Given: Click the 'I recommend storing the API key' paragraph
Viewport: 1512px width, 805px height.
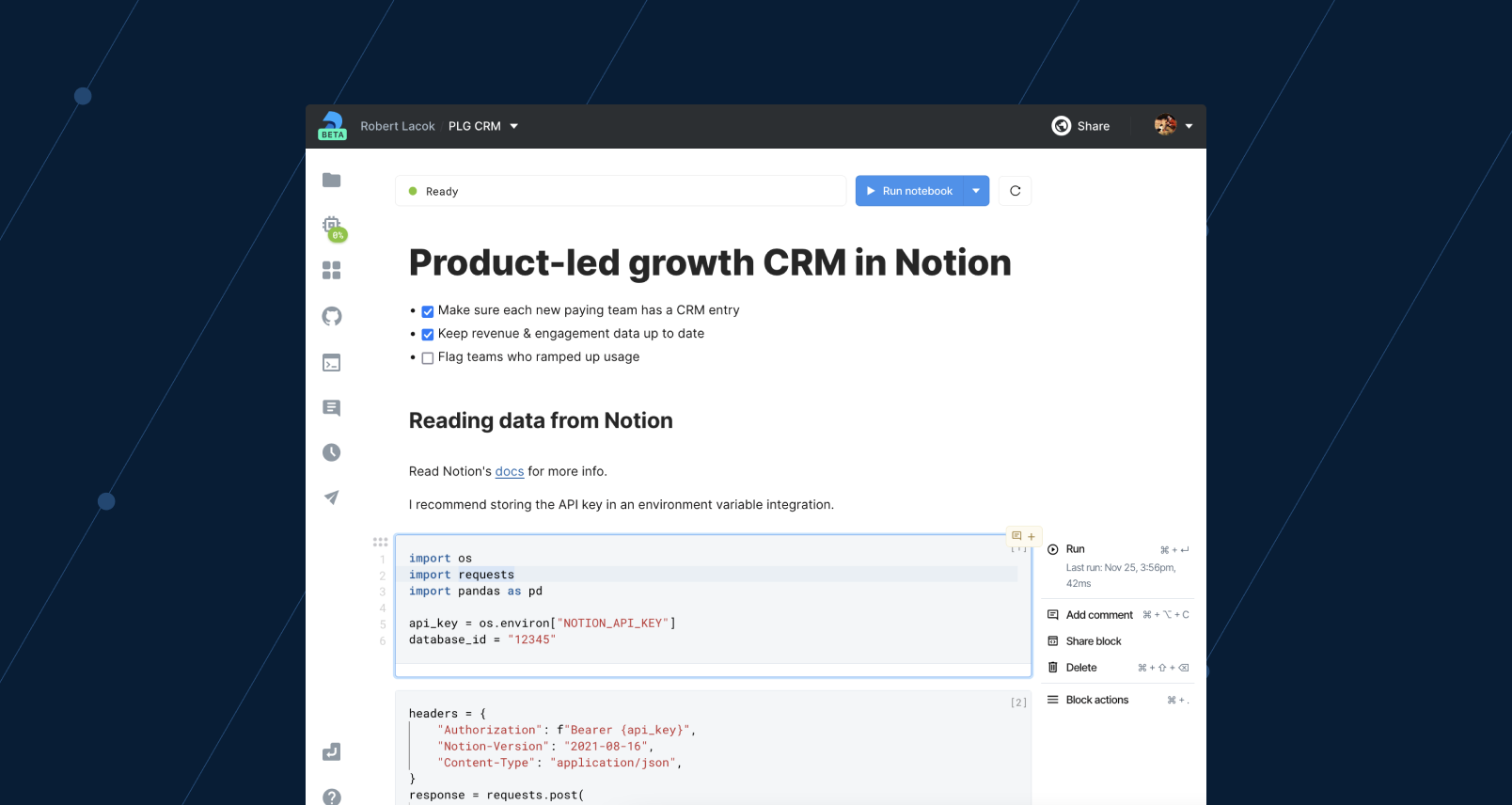Looking at the screenshot, I should (x=622, y=505).
